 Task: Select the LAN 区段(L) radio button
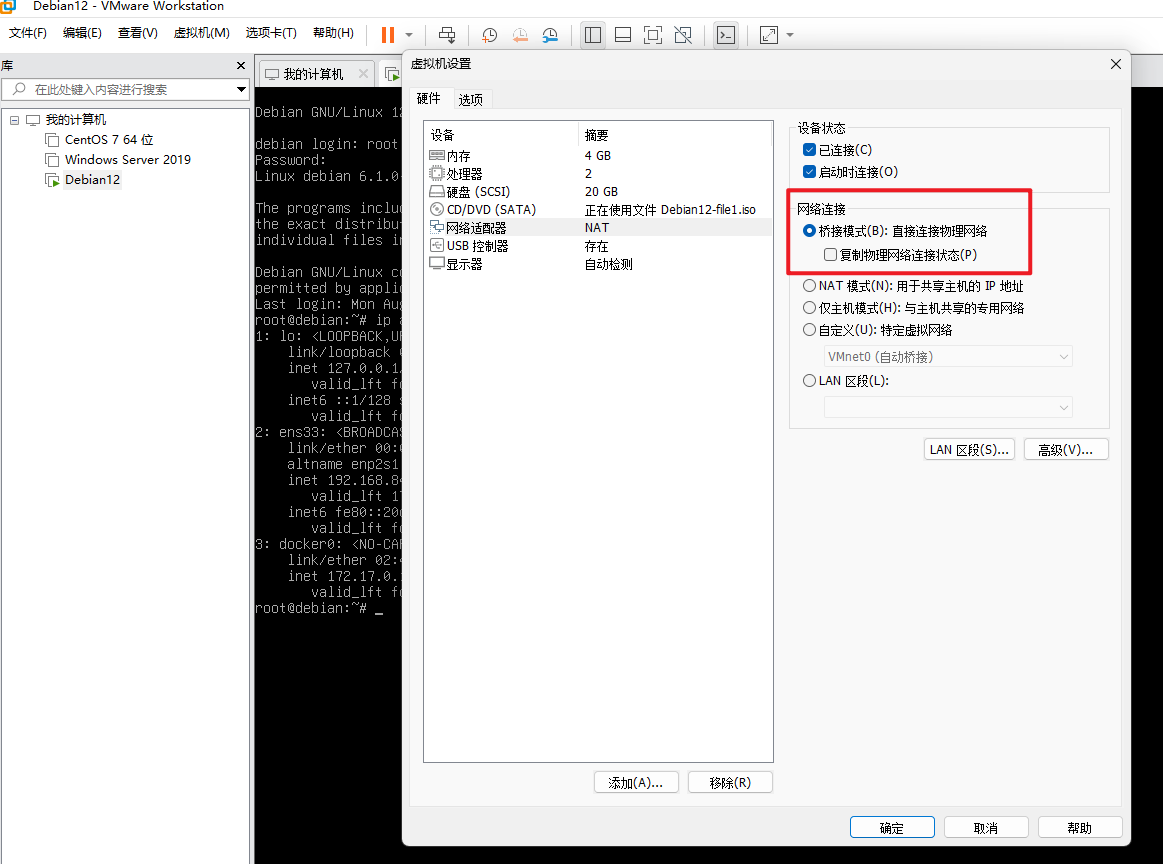click(x=809, y=380)
